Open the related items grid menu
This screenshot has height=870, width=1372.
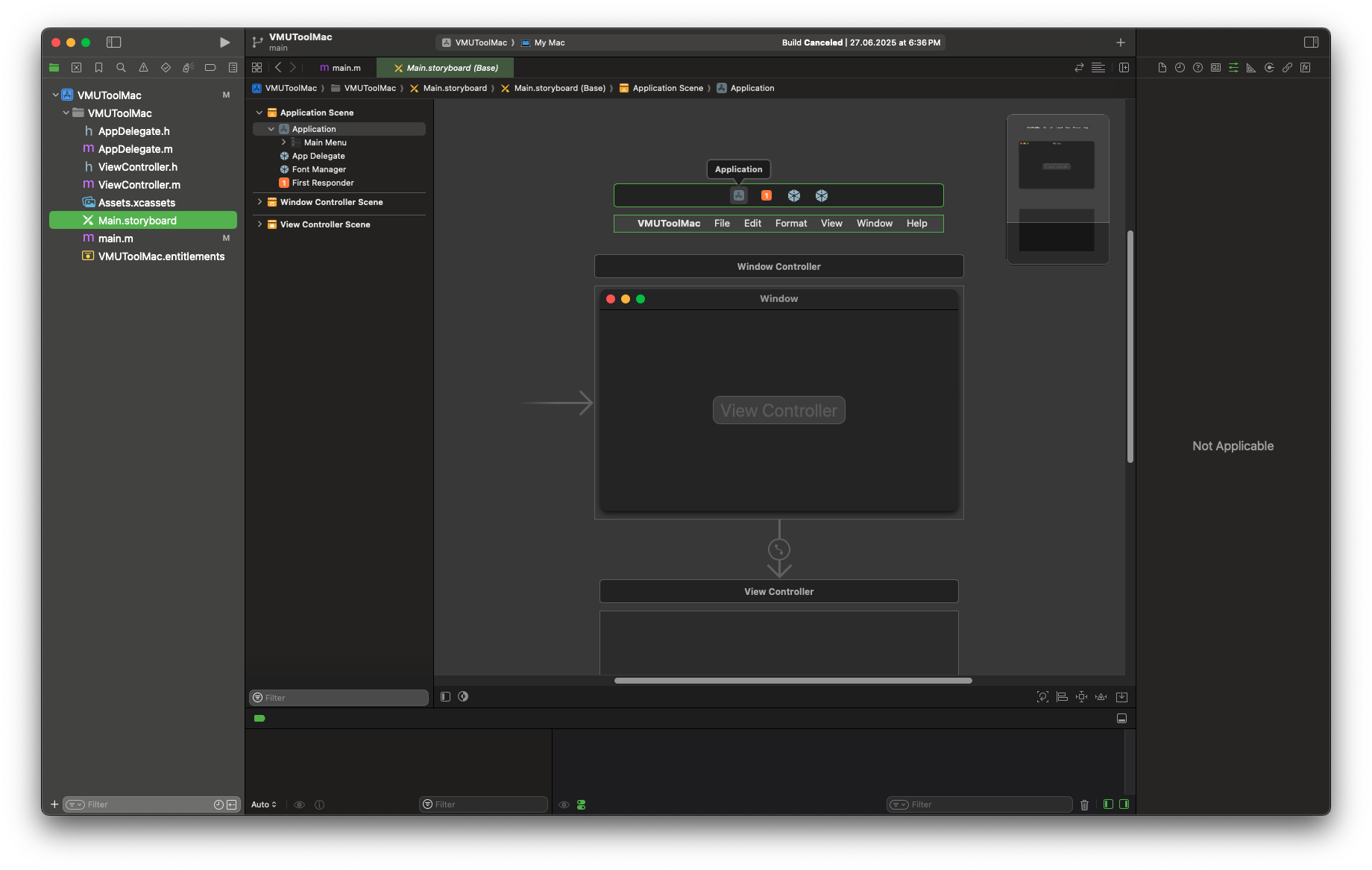pos(257,68)
